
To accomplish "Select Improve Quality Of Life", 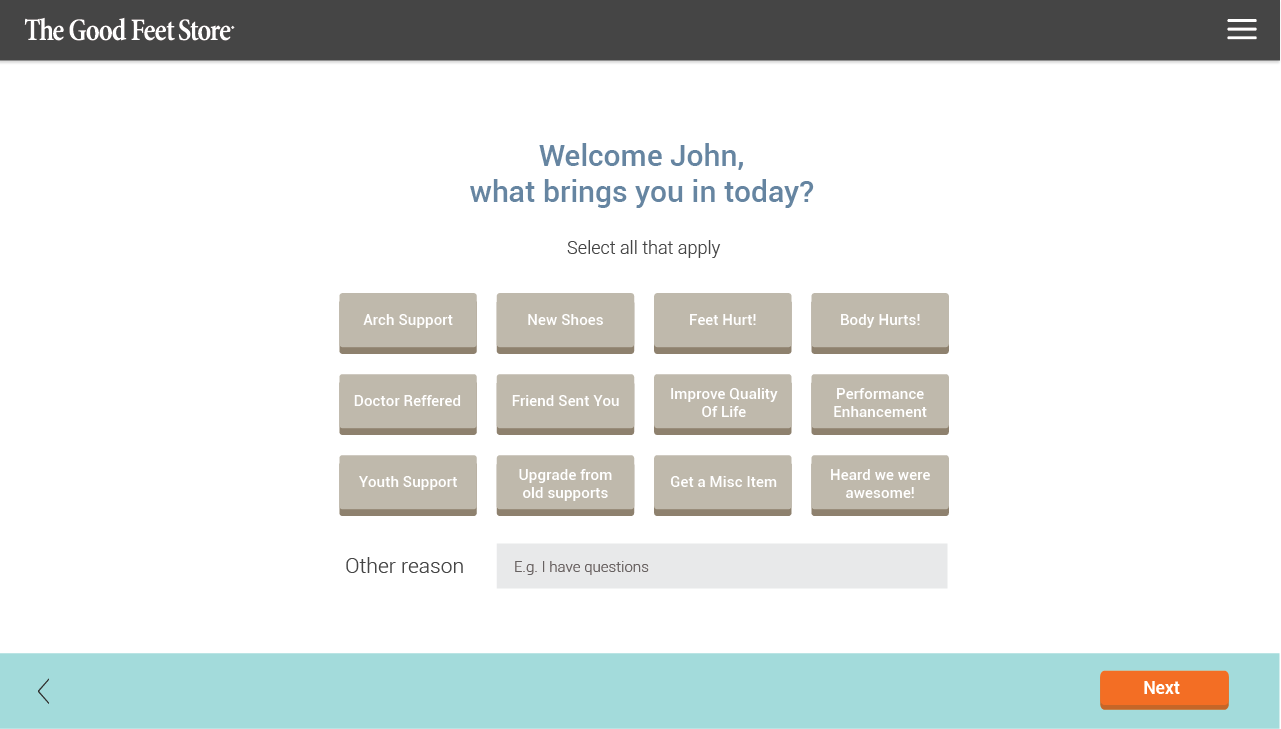I will (722, 403).
